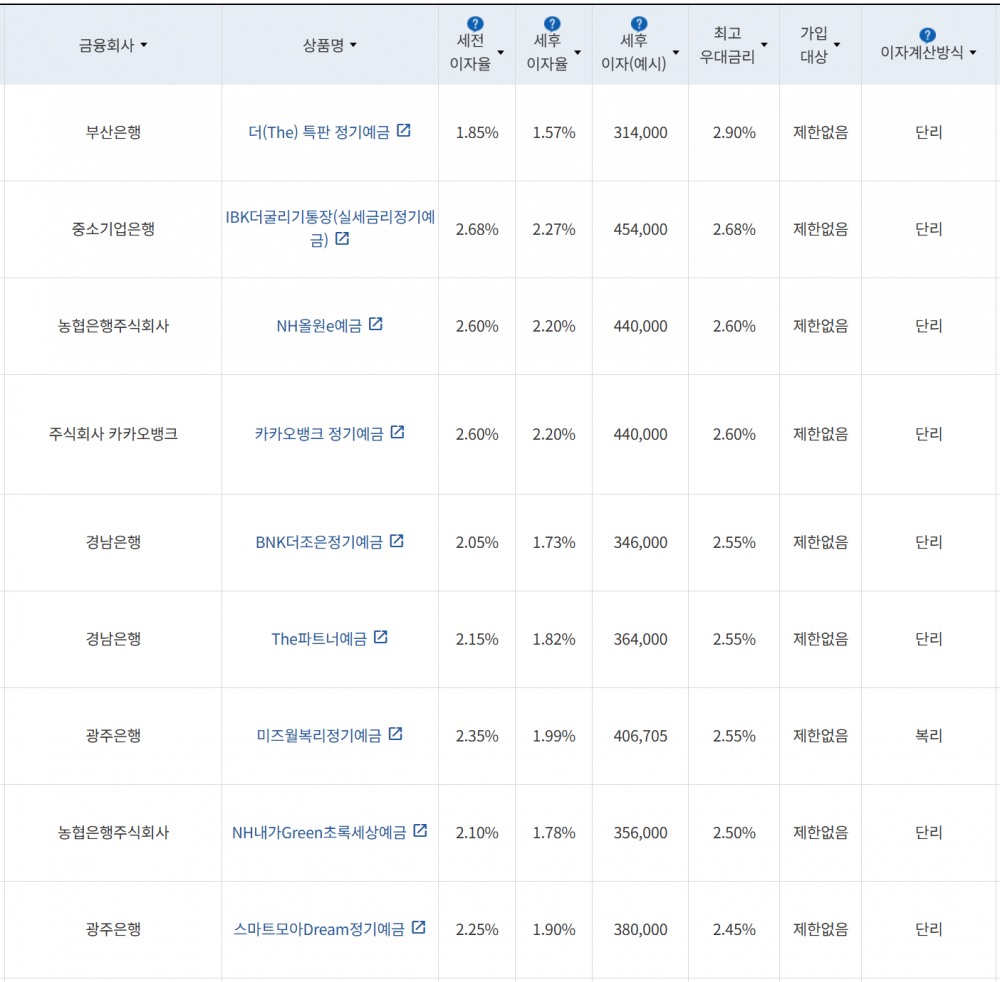Click external link icon beside NH내가Green초록세상예금
1000x982 pixels.
pos(420,831)
